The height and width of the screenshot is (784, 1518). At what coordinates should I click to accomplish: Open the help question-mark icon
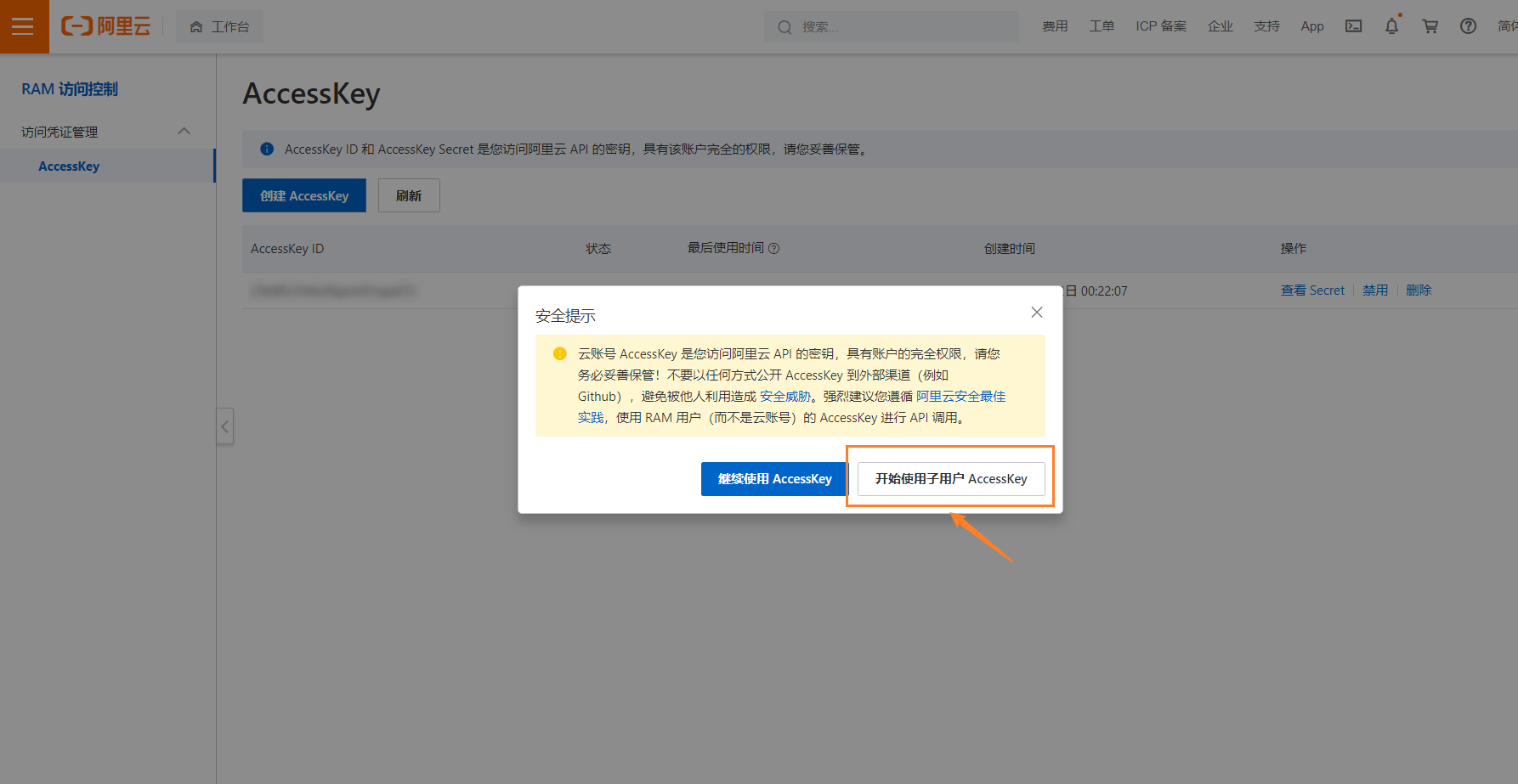[1468, 26]
